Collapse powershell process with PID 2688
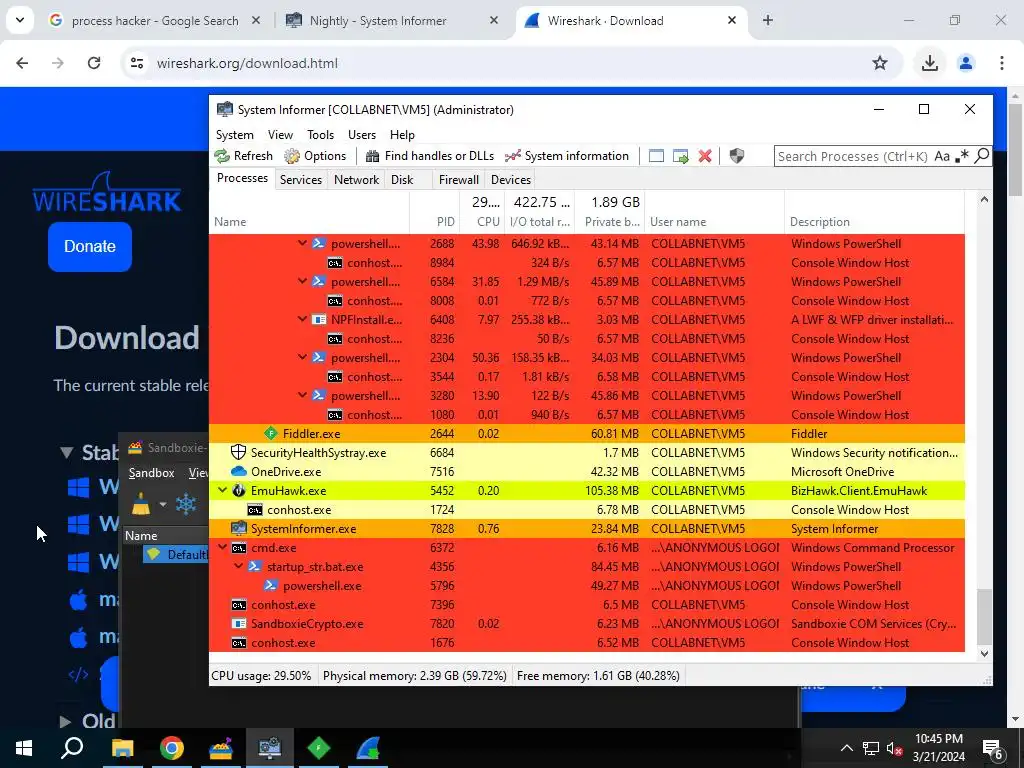This screenshot has width=1024, height=768. [302, 243]
